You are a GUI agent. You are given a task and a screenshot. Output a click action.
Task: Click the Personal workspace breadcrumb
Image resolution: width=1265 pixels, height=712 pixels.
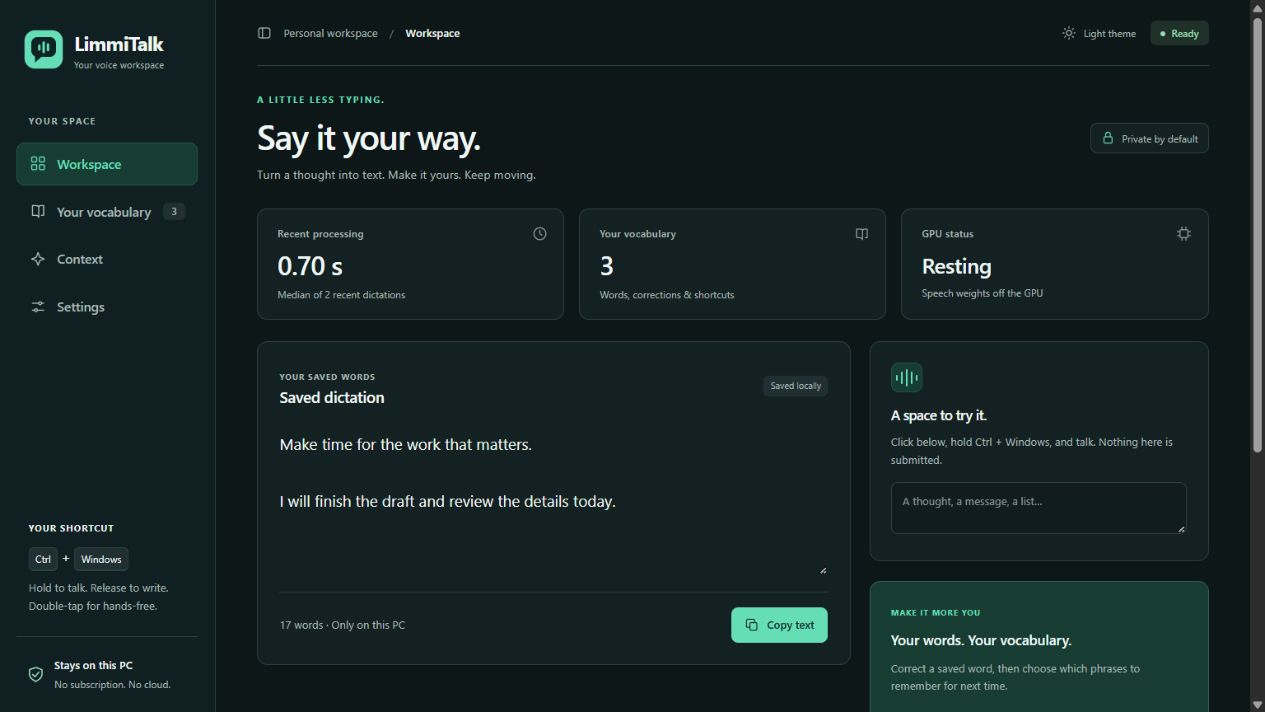[x=331, y=33]
